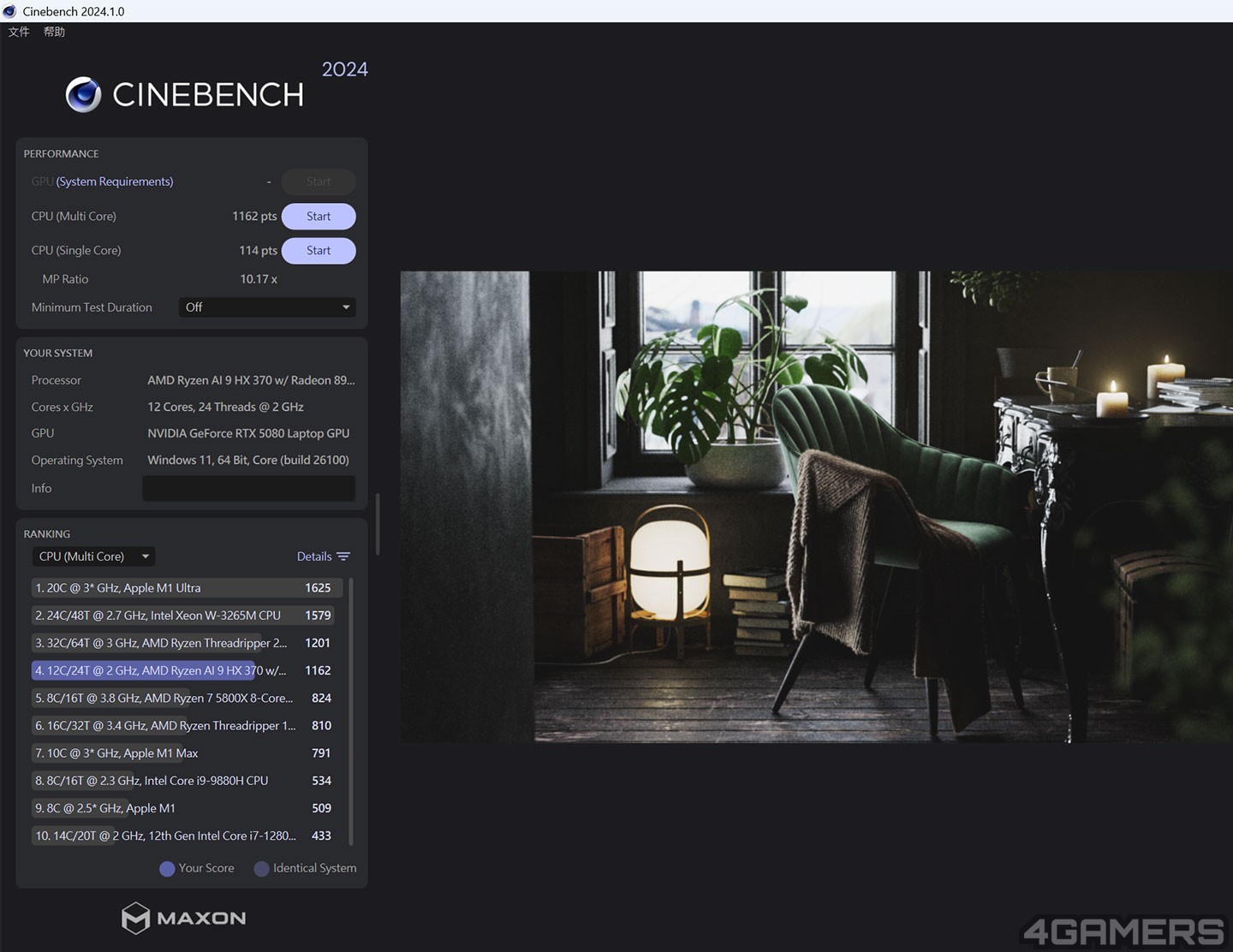The height and width of the screenshot is (952, 1233).
Task: Select the Apple M1 Ultra ranking row
Action: coord(187,588)
